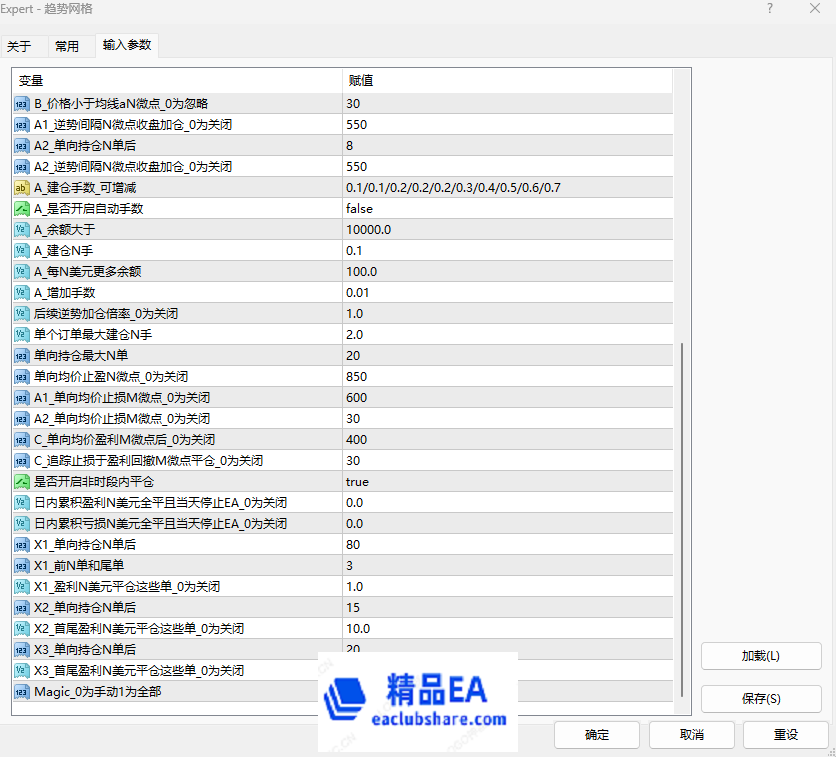
Task: Click the double icon beside A_余额大于
Action: pyautogui.click(x=22, y=230)
